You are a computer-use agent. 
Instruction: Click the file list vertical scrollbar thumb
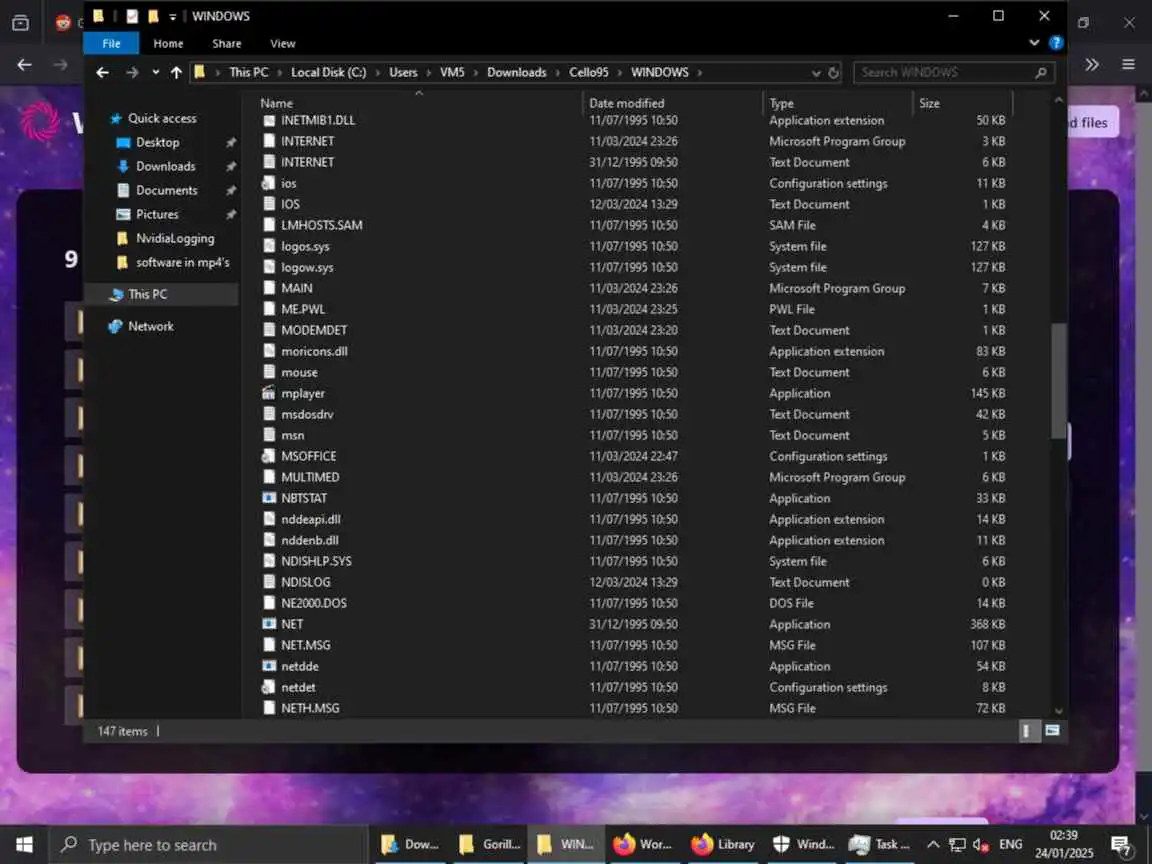coord(1059,381)
